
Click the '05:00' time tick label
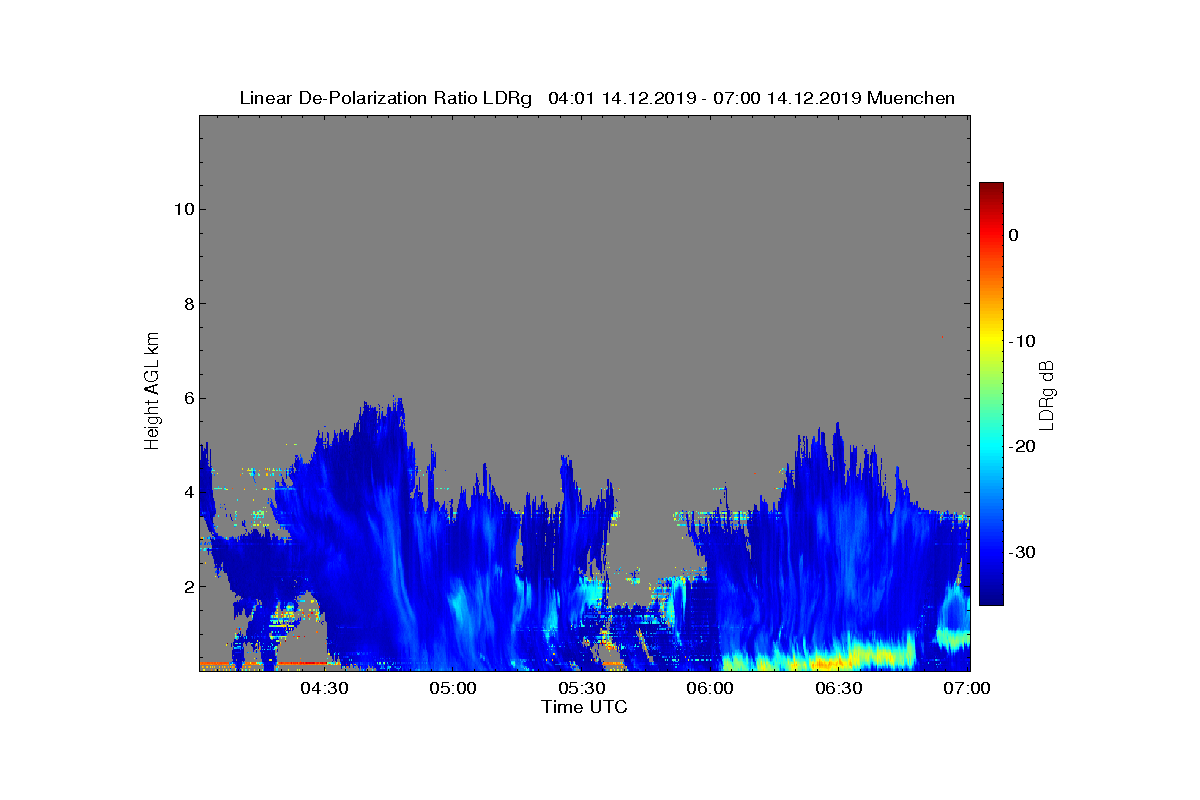(453, 689)
